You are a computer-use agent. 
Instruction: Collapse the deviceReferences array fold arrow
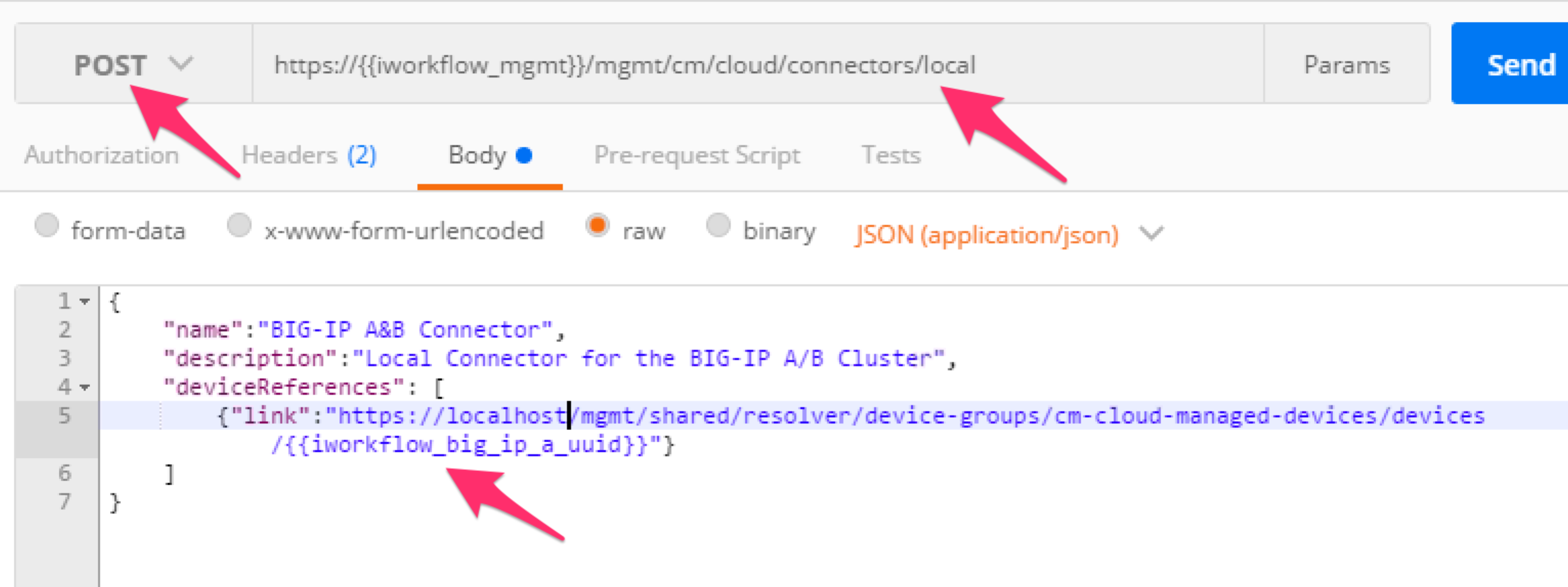tap(85, 387)
